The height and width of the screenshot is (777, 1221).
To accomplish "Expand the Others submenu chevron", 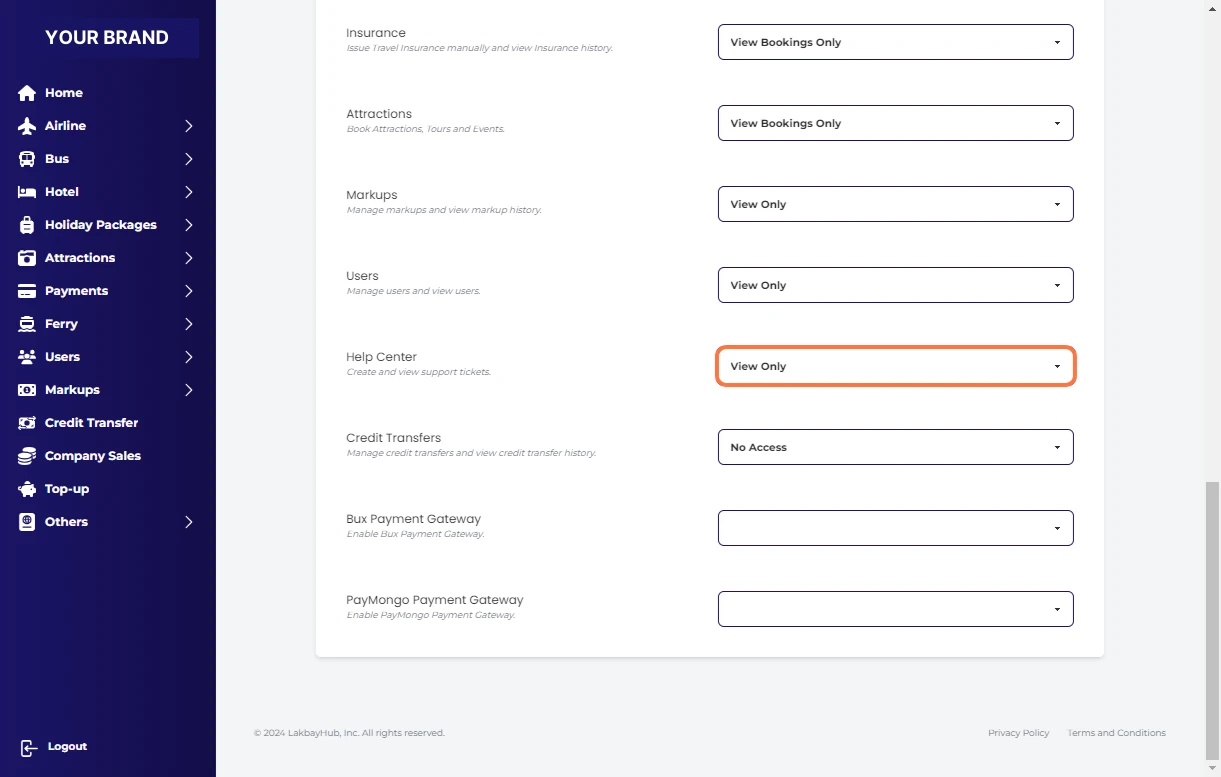I will 188,522.
